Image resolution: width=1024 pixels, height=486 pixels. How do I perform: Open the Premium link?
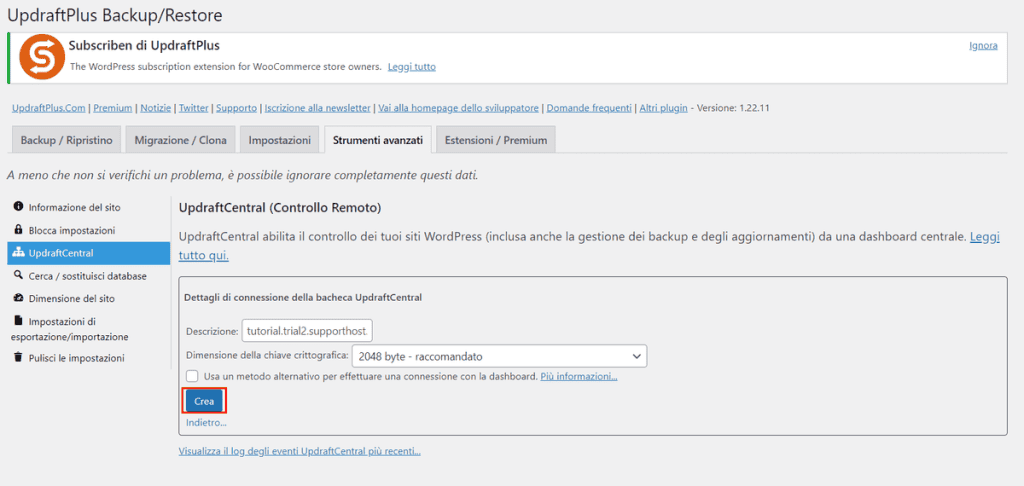click(112, 108)
